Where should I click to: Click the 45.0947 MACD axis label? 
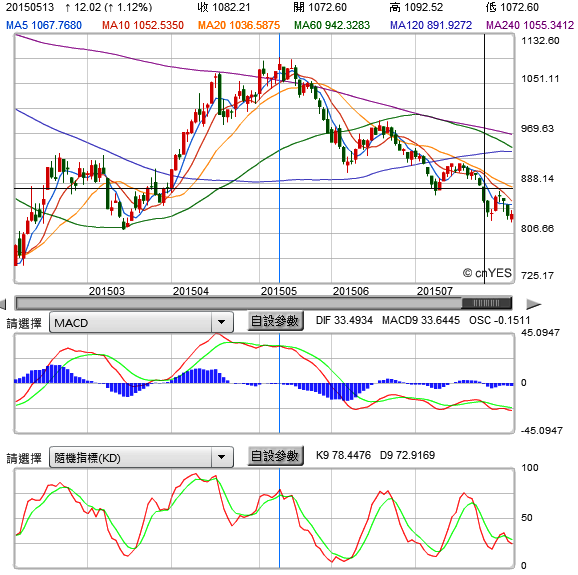[x=540, y=332]
